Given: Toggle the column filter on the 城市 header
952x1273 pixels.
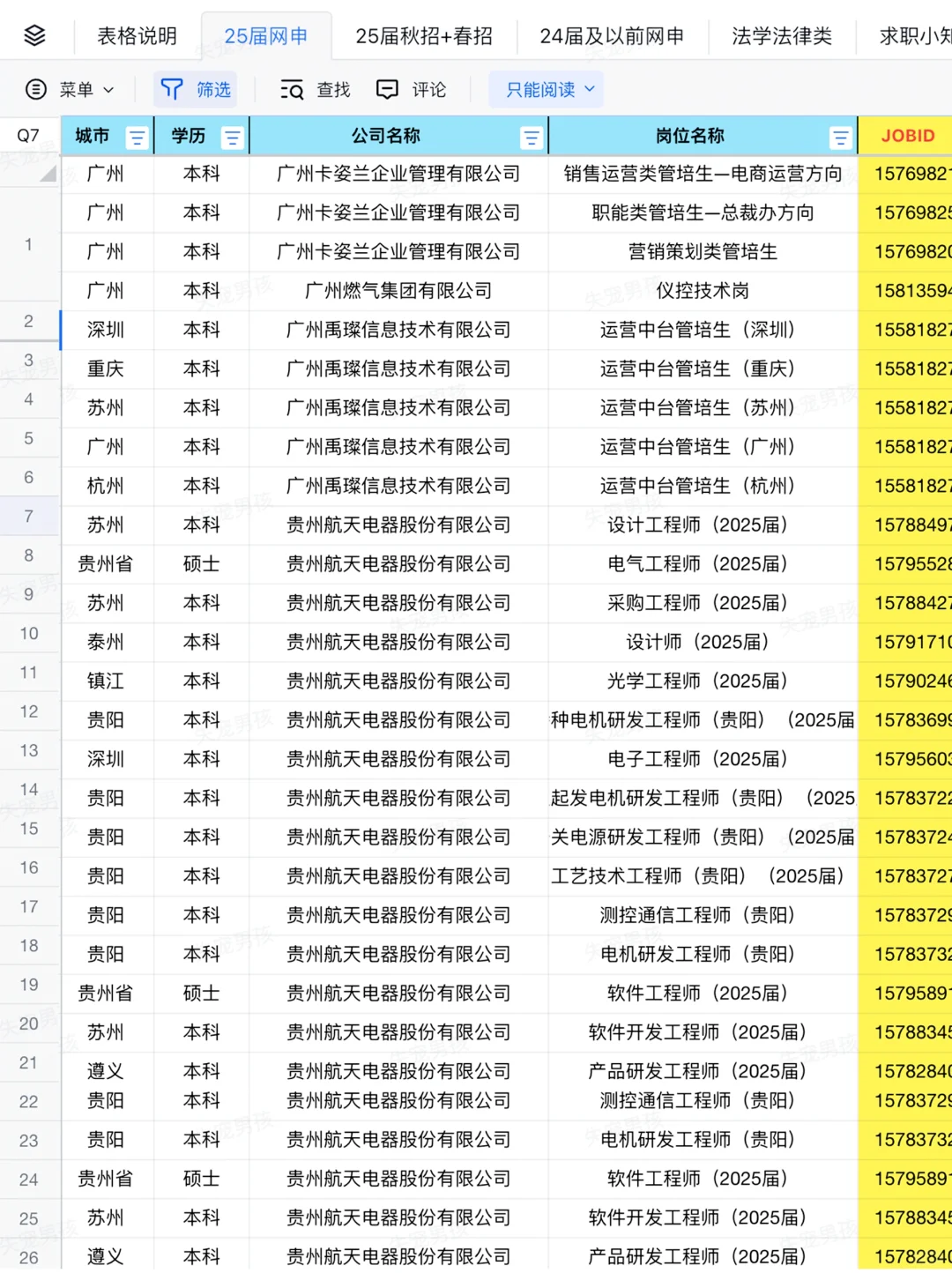Looking at the screenshot, I should 137,137.
